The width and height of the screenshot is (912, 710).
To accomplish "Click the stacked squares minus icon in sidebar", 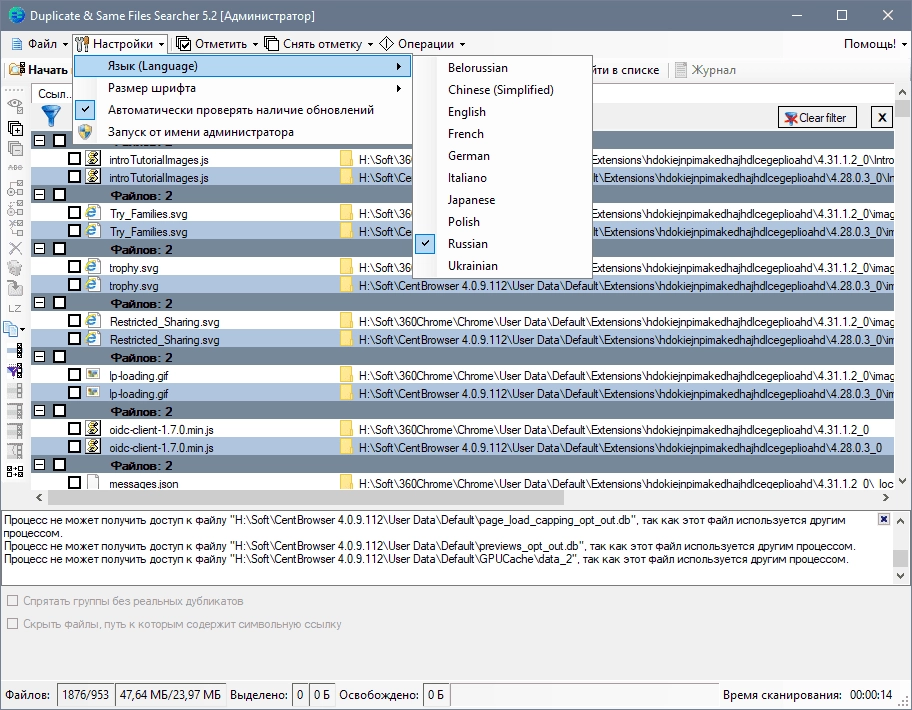I will point(15,149).
